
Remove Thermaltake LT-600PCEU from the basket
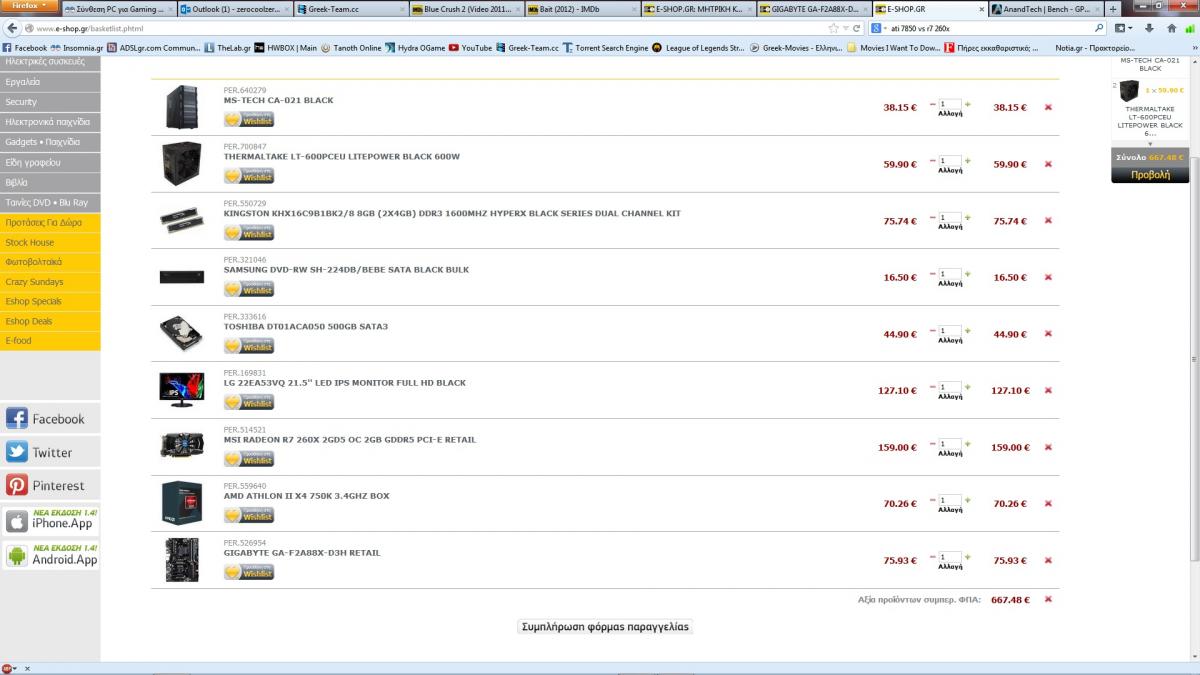[1048, 164]
